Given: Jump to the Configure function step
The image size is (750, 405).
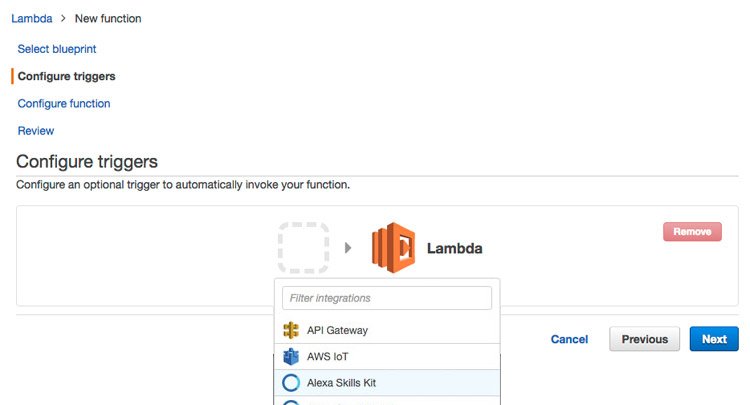Looking at the screenshot, I should coord(64,103).
